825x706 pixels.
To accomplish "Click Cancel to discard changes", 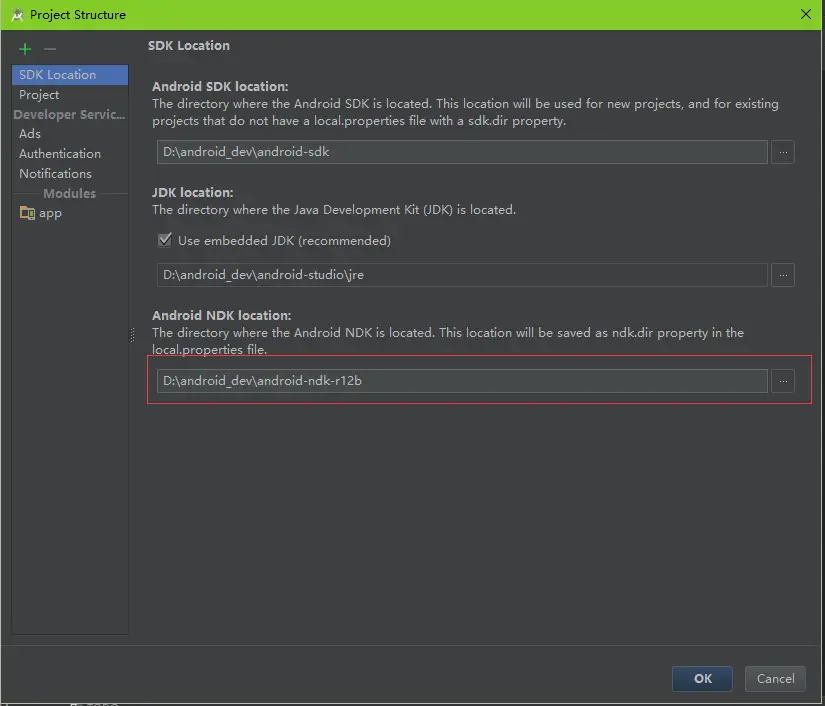I will pyautogui.click(x=775, y=679).
